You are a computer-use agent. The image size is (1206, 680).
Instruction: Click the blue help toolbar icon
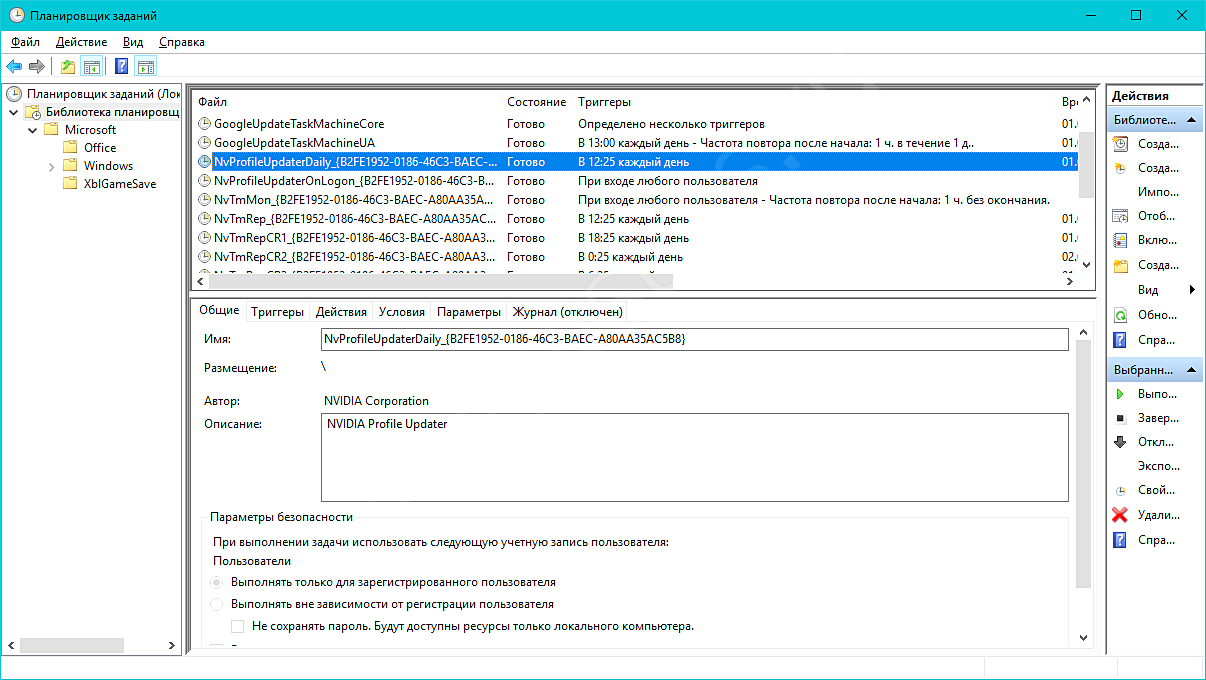(121, 67)
